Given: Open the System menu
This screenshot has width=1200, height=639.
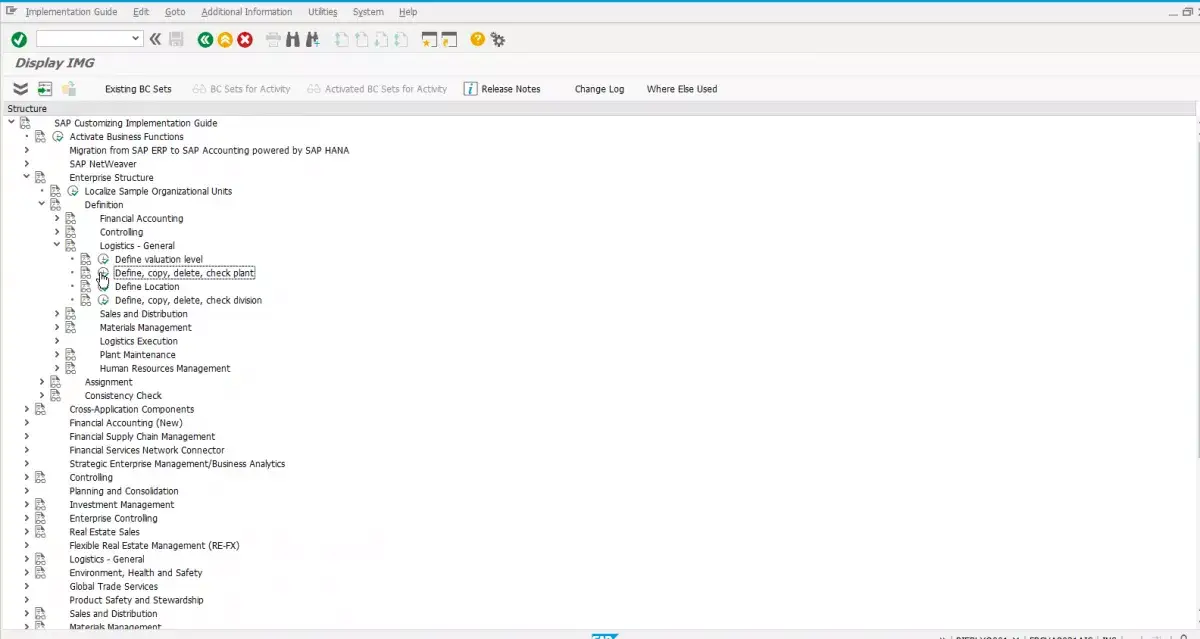Looking at the screenshot, I should pos(368,12).
